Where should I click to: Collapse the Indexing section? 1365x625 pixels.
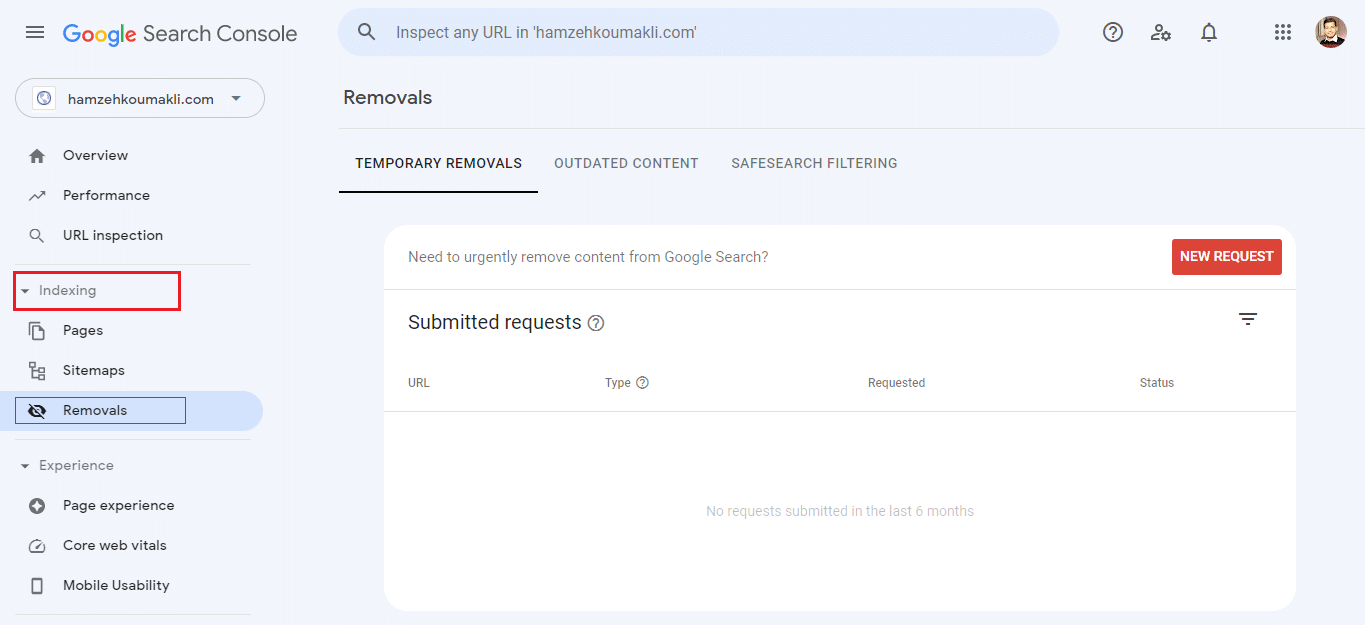[25, 291]
